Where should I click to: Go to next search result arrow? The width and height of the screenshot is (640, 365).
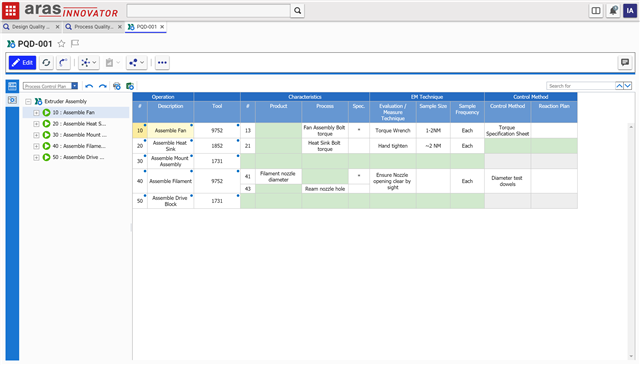click(628, 86)
